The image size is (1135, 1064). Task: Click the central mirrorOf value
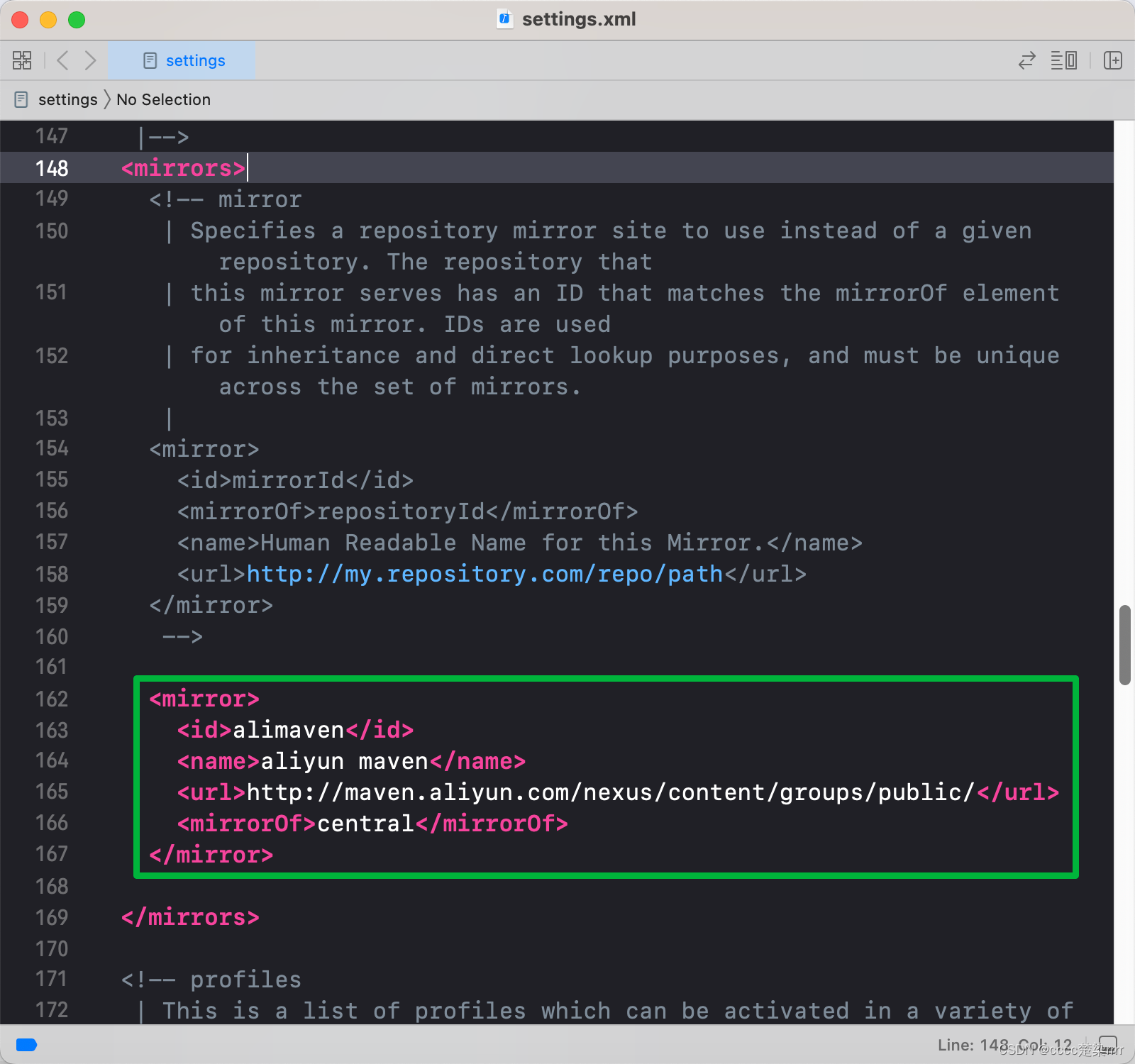pyautogui.click(x=365, y=824)
